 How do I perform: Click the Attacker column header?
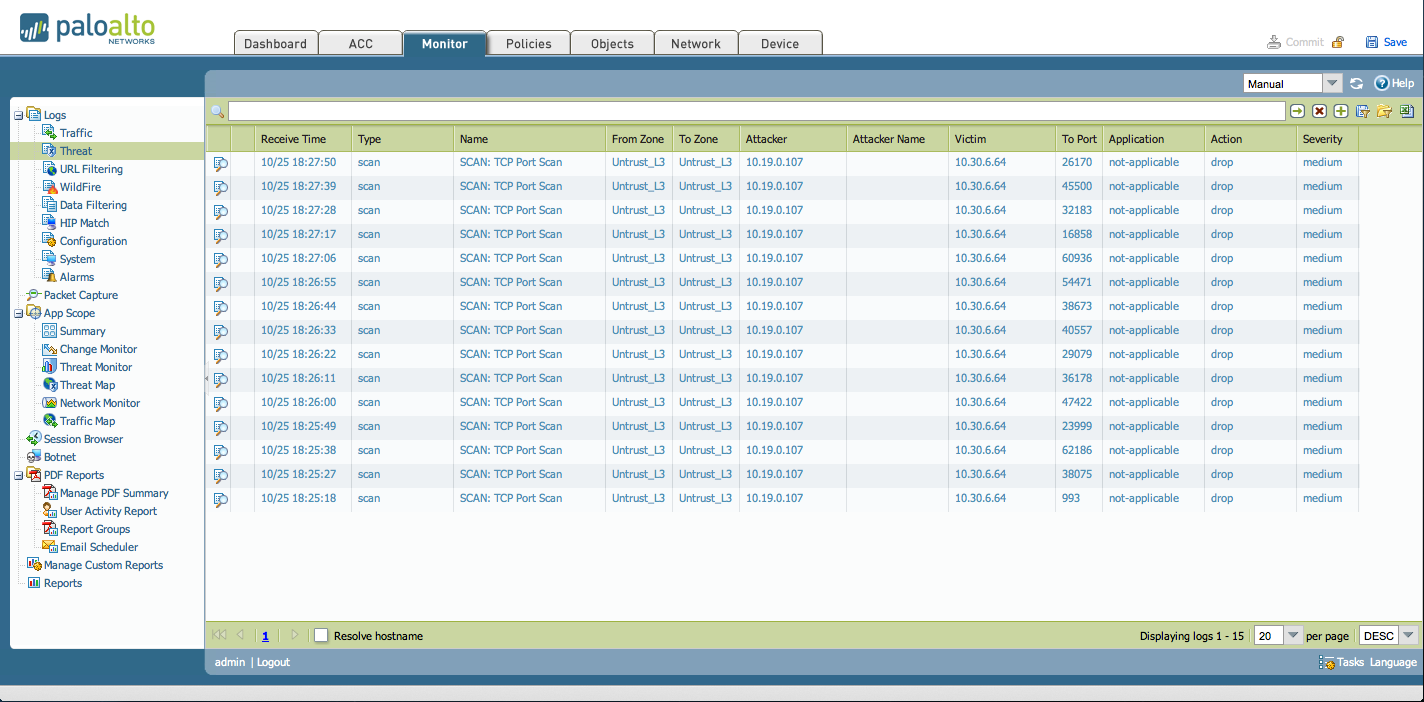793,139
